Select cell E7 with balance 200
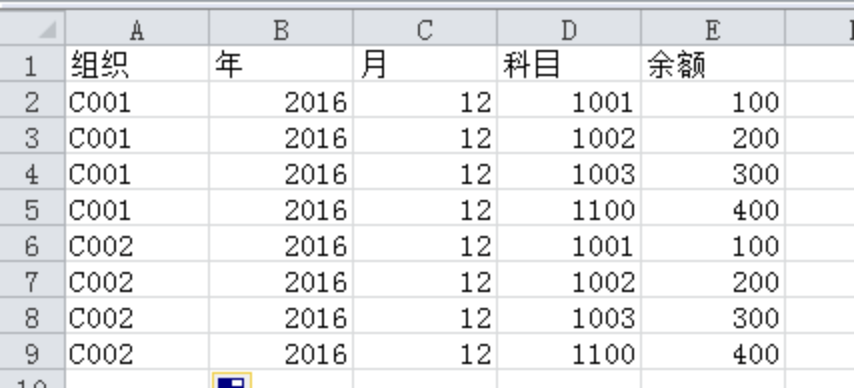 (x=713, y=280)
